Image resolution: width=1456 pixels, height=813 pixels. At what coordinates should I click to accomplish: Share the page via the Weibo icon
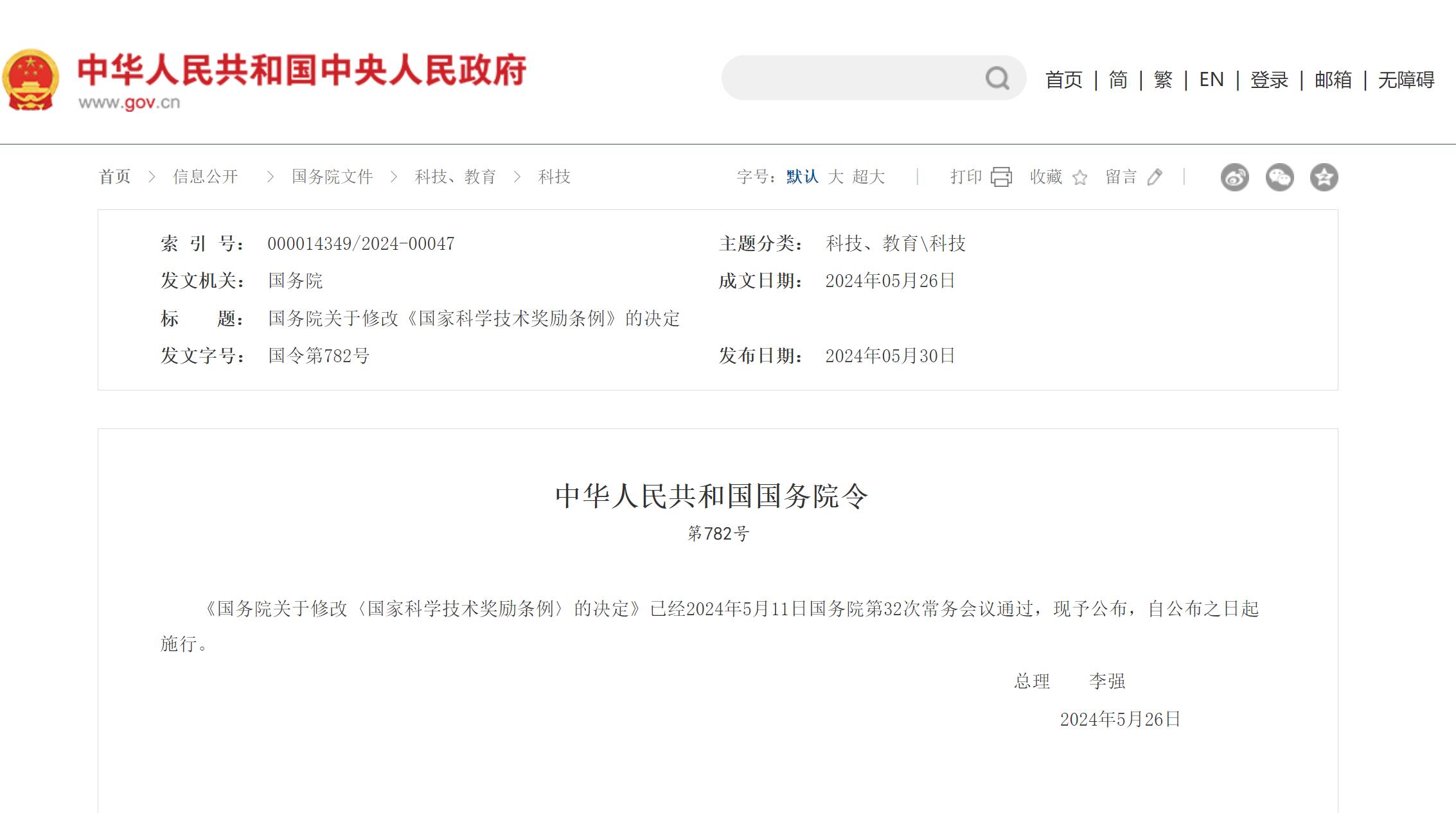(1234, 177)
